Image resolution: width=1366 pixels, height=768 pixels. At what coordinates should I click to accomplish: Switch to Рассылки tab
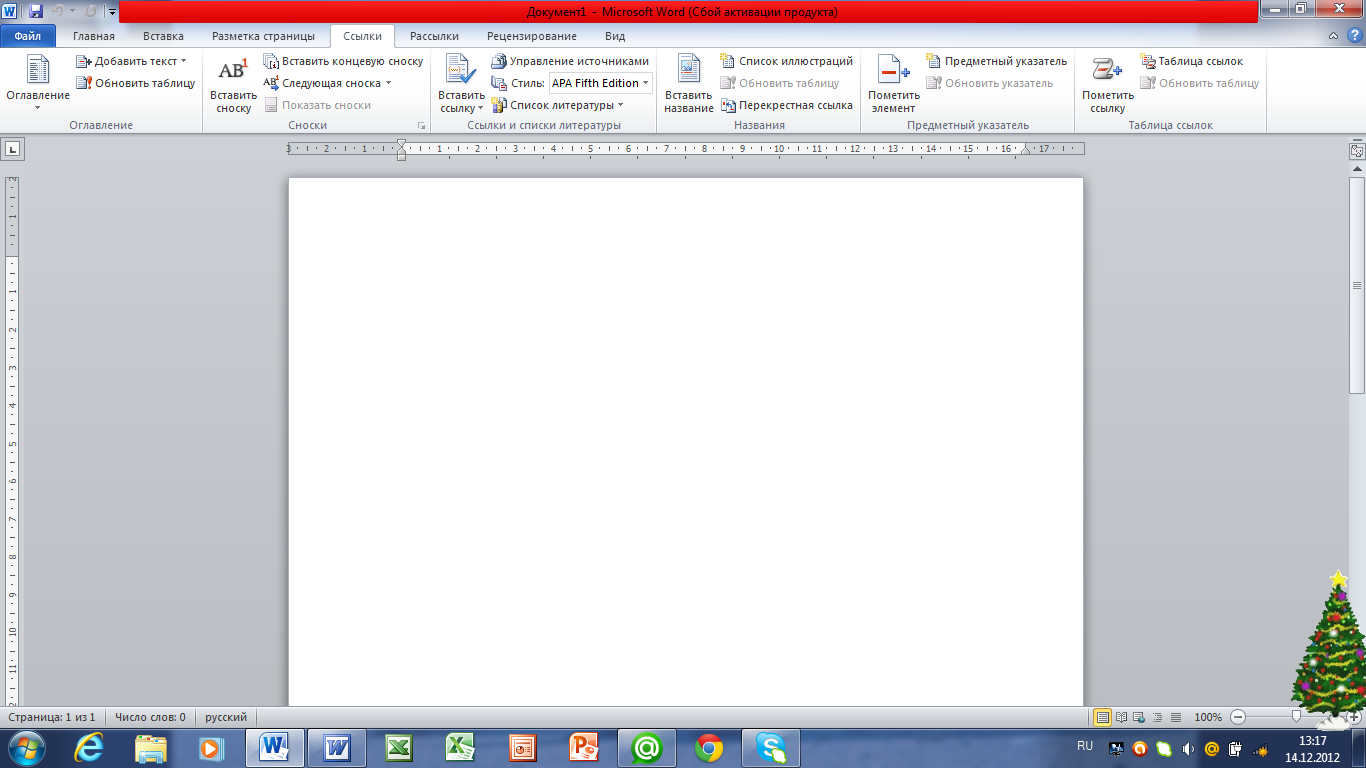point(434,36)
